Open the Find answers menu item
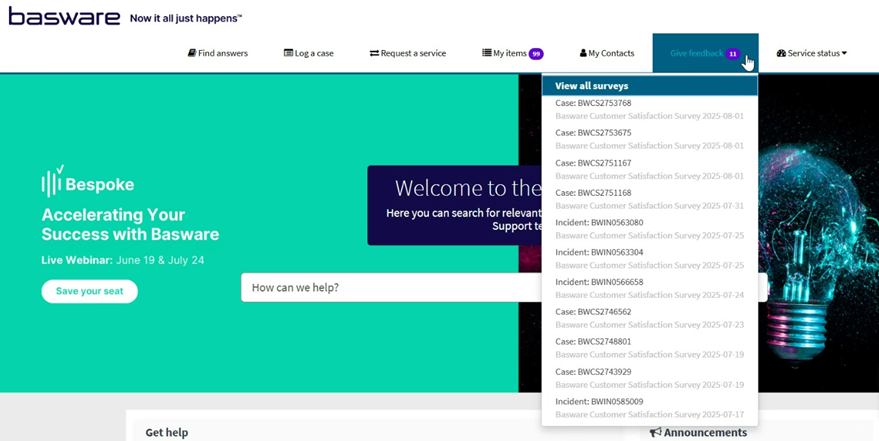The width and height of the screenshot is (879, 441). coord(218,53)
